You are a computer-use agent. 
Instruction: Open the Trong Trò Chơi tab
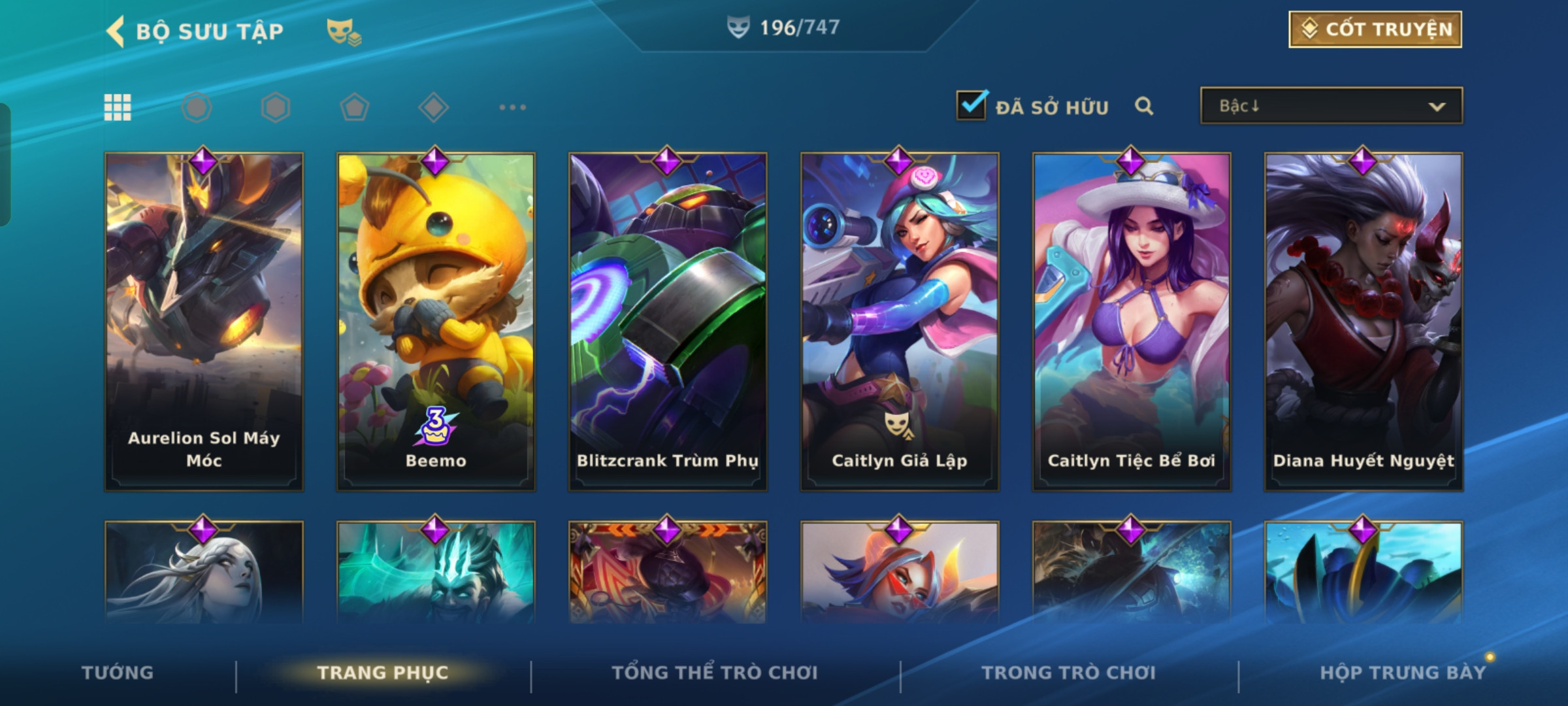pos(1069,673)
